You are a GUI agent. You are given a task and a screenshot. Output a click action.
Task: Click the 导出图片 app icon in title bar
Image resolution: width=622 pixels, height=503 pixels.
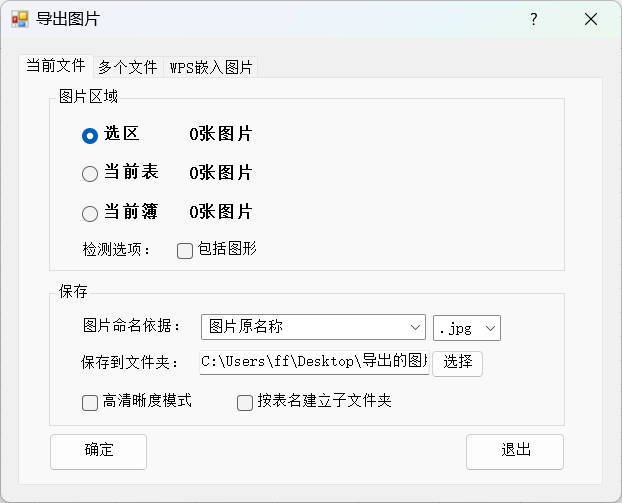coord(19,19)
